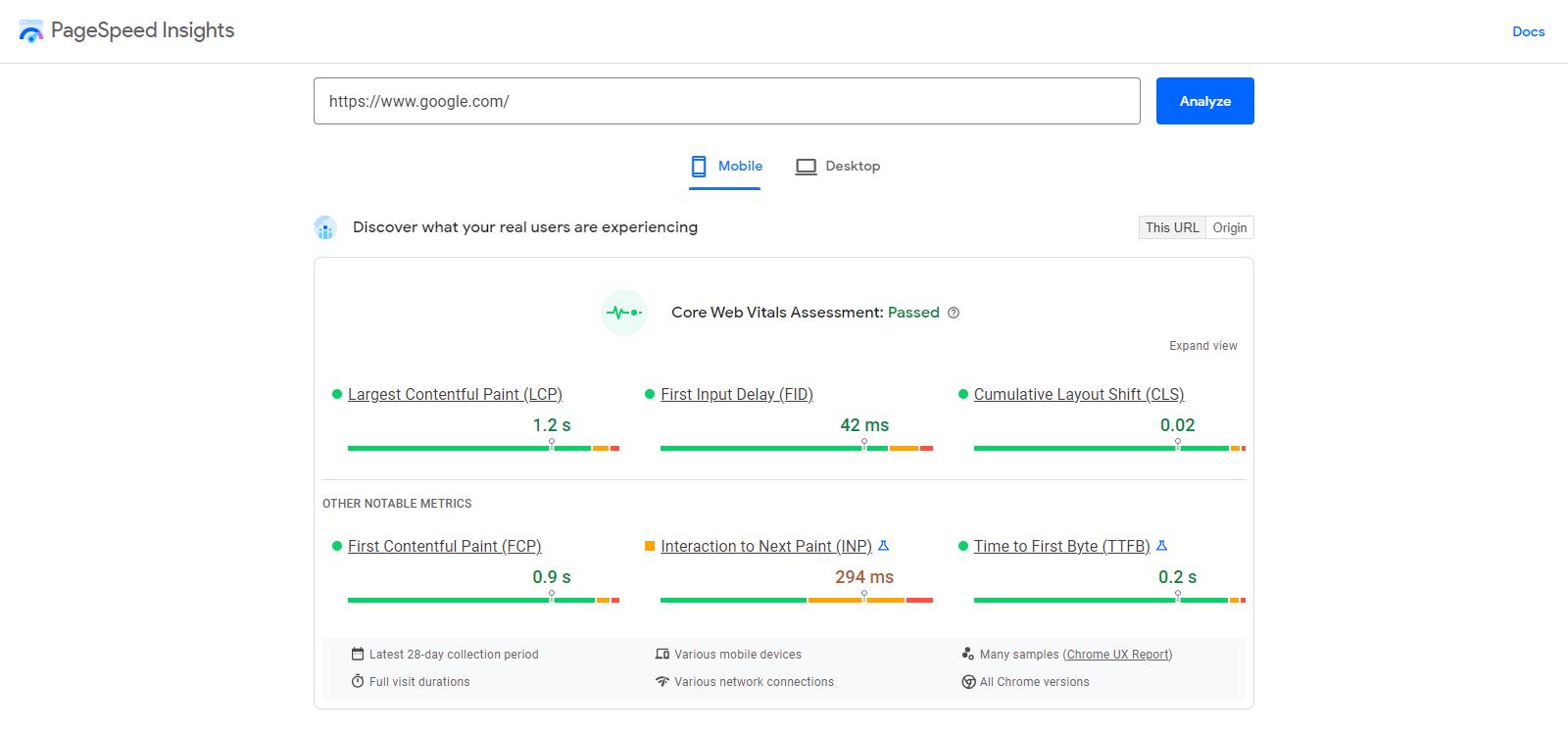Click the 0.2 s TTFB value
1568x734 pixels.
coord(1178,577)
